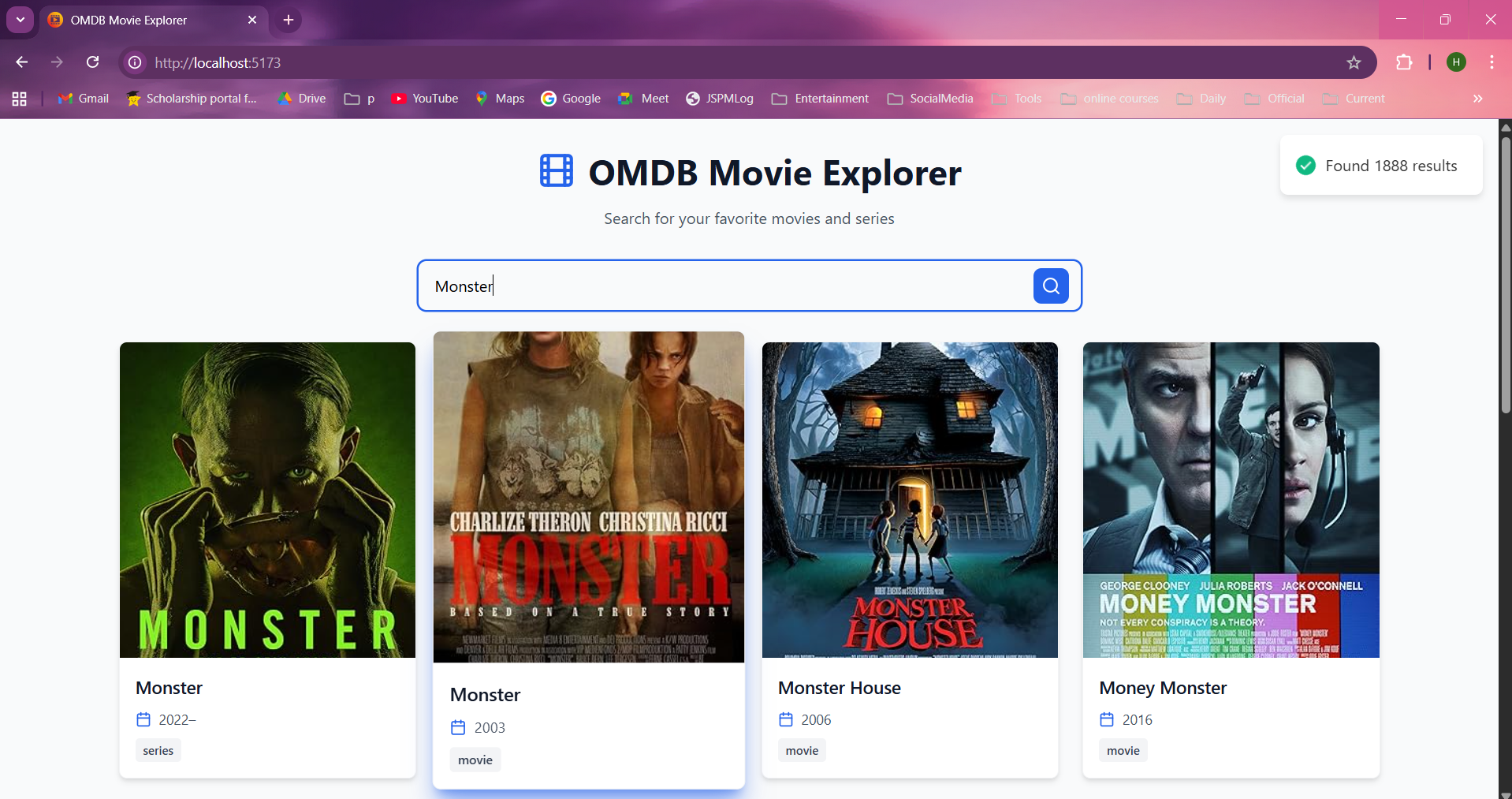Viewport: 1512px width, 799px height.
Task: Open the Tools bookmark folder
Action: 1017,99
